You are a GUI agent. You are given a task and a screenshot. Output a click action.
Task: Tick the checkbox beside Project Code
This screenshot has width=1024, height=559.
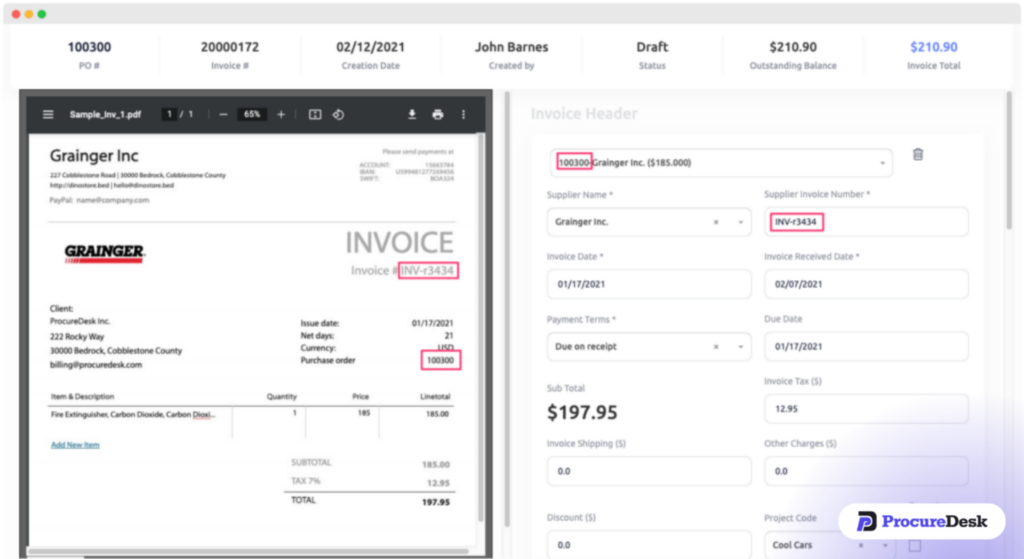(x=914, y=546)
